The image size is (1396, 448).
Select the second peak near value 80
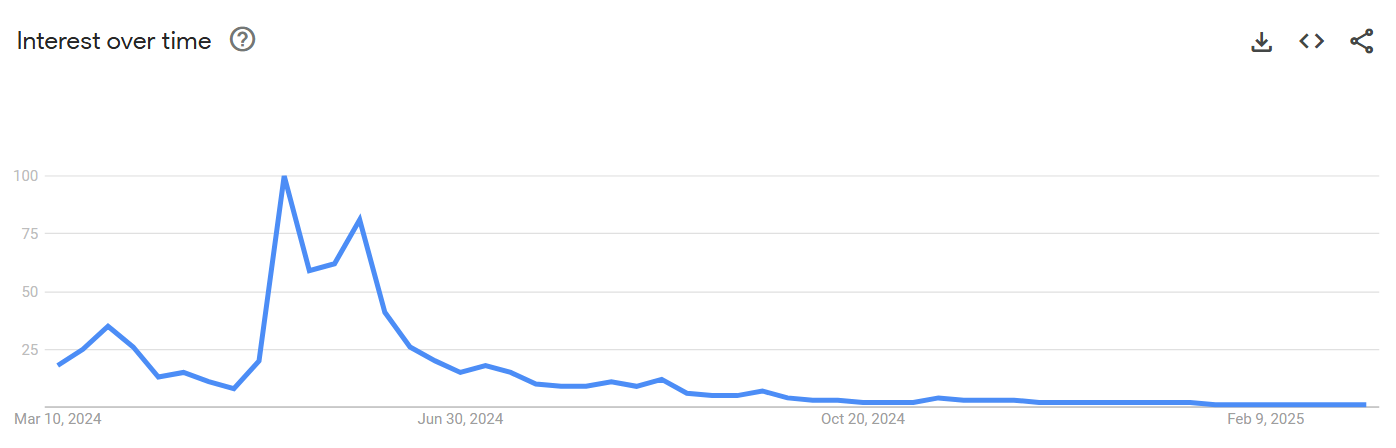point(359,220)
